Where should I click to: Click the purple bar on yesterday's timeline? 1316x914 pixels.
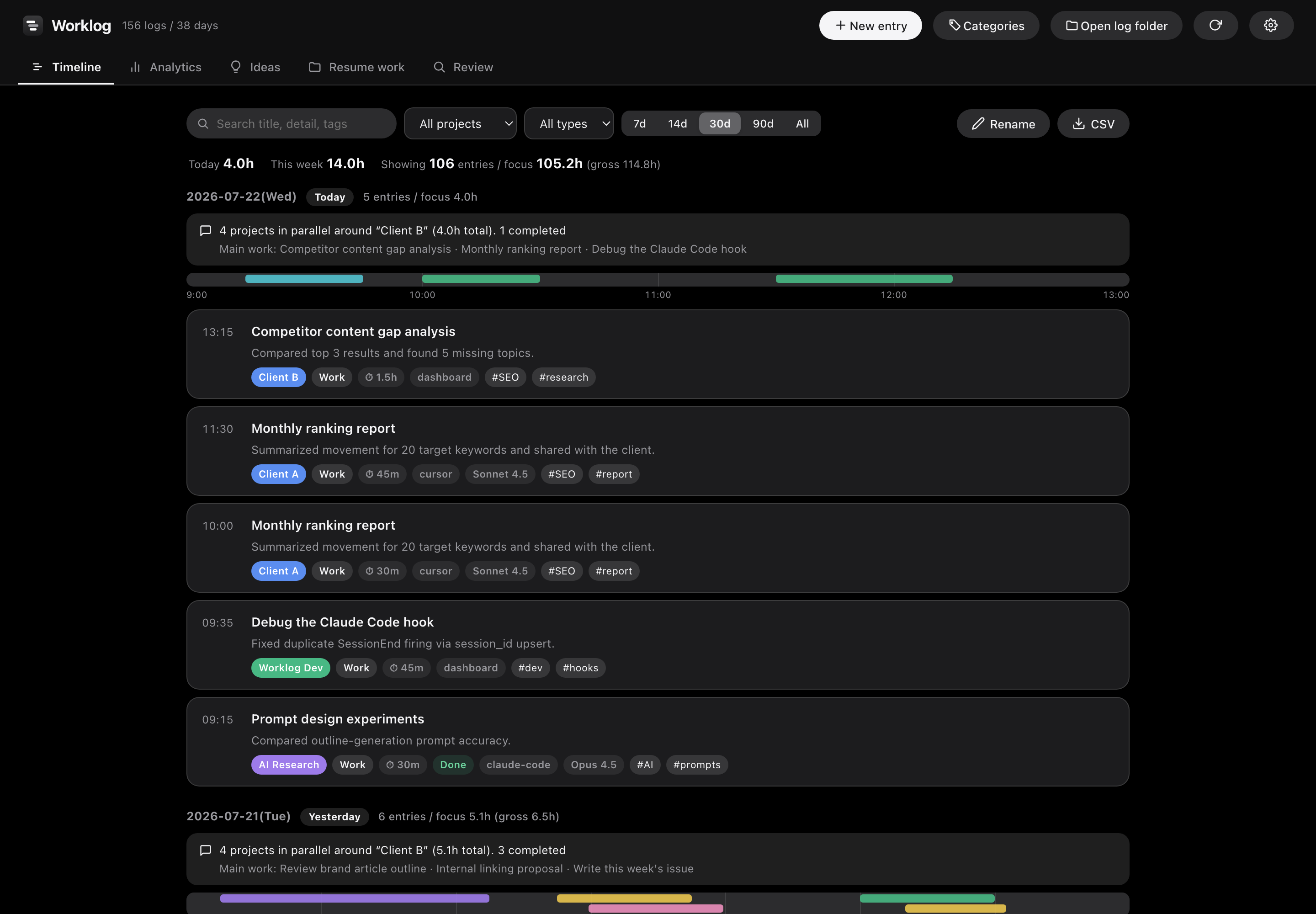[355, 898]
